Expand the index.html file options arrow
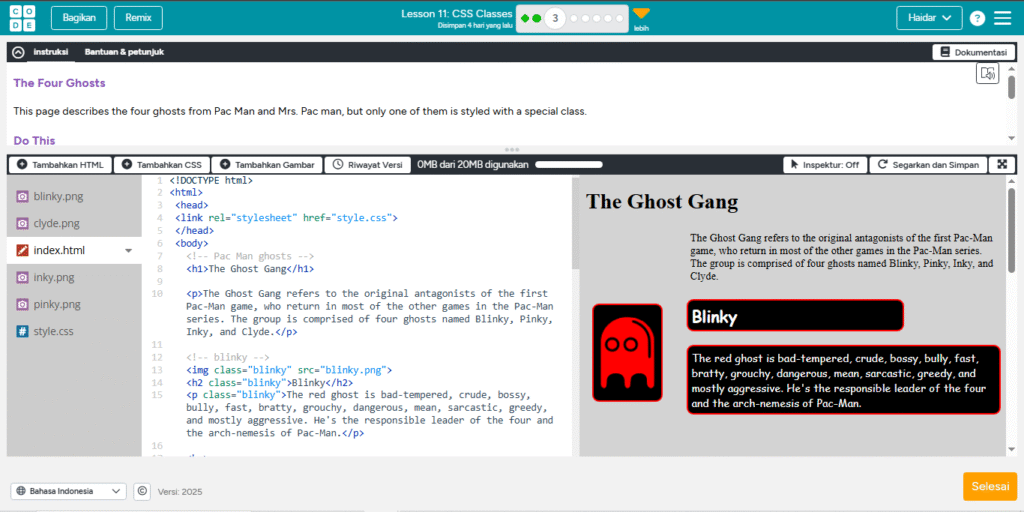The height and width of the screenshot is (512, 1024). click(x=128, y=251)
